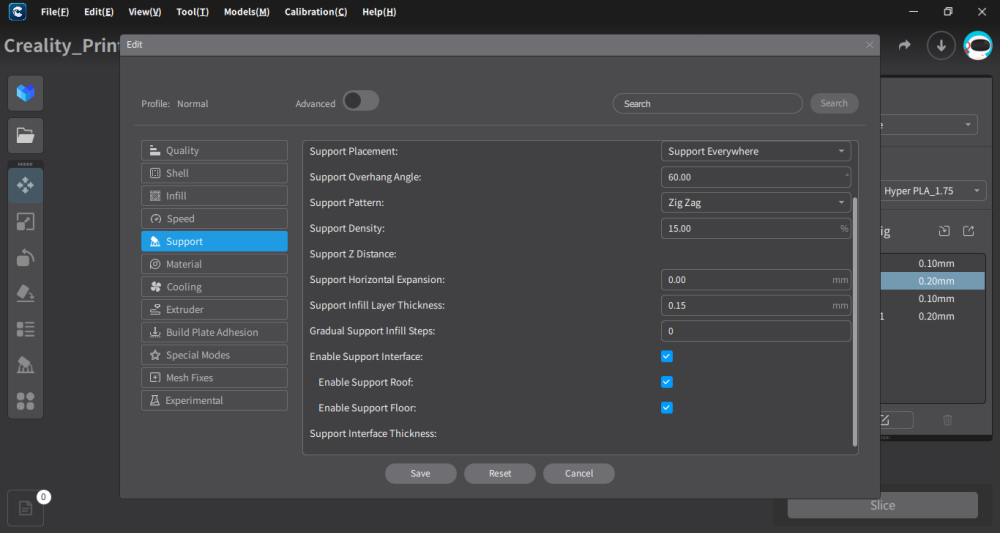Switch to the Cooling settings category
Screen dimensions: 1000x533
(x=214, y=287)
